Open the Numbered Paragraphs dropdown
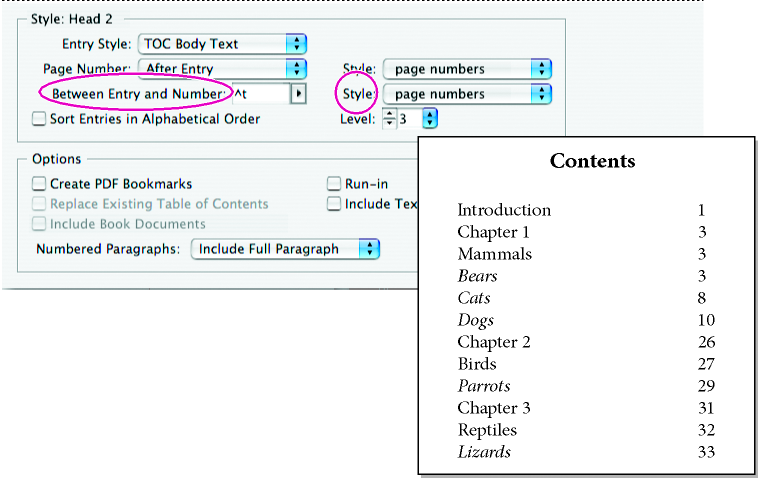This screenshot has width=758, height=478. click(285, 249)
